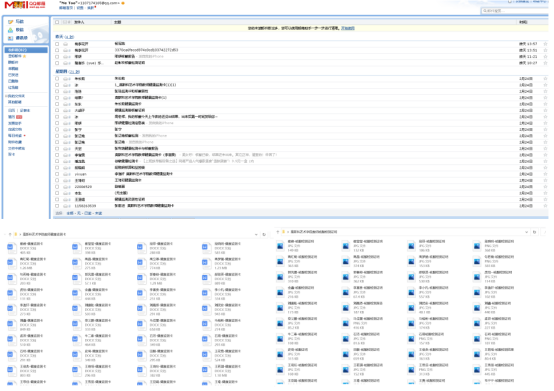This screenshot has width=554, height=391.
Task: Click left explorer address path field
Action: pos(136,235)
